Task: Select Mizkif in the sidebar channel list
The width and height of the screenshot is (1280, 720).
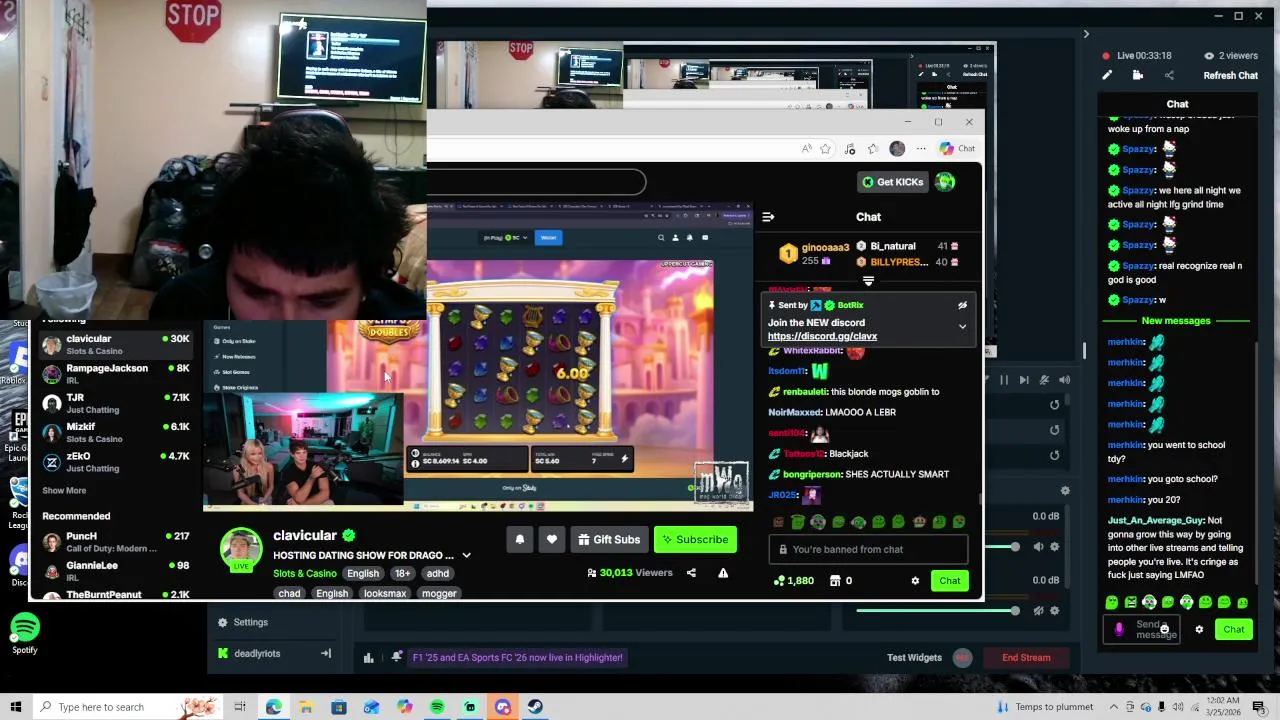Action: pos(115,432)
